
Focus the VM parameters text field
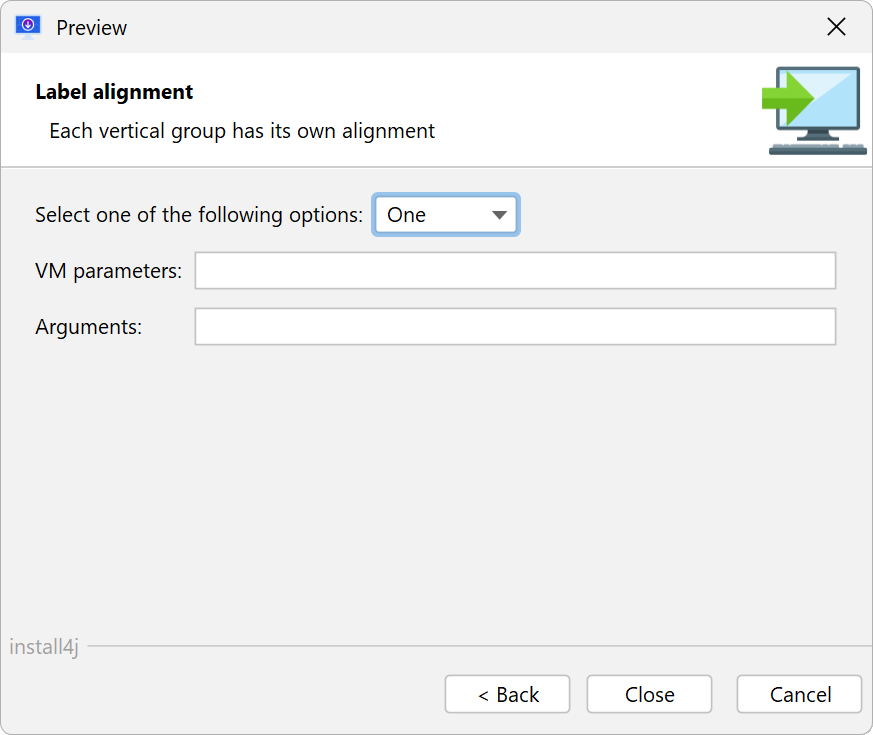click(x=515, y=271)
